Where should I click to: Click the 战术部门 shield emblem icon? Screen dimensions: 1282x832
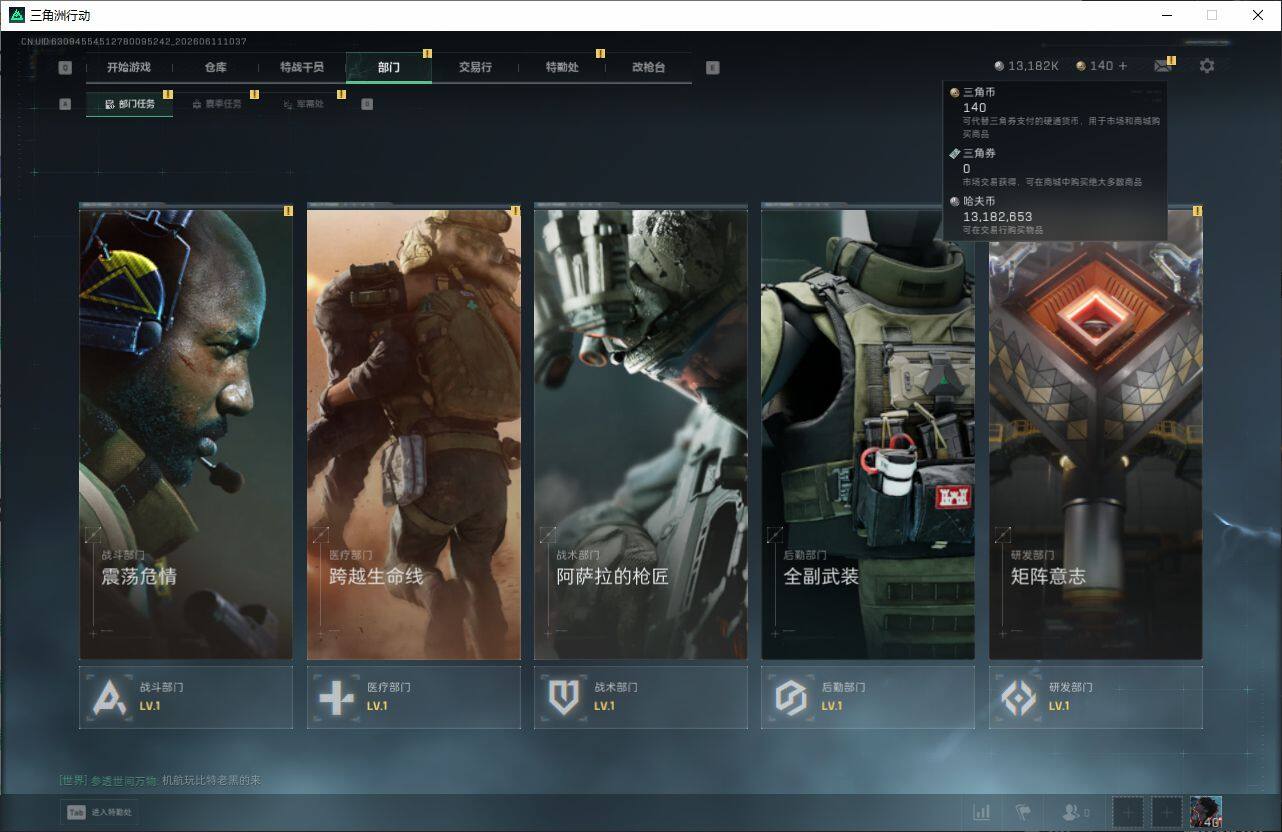tap(564, 697)
